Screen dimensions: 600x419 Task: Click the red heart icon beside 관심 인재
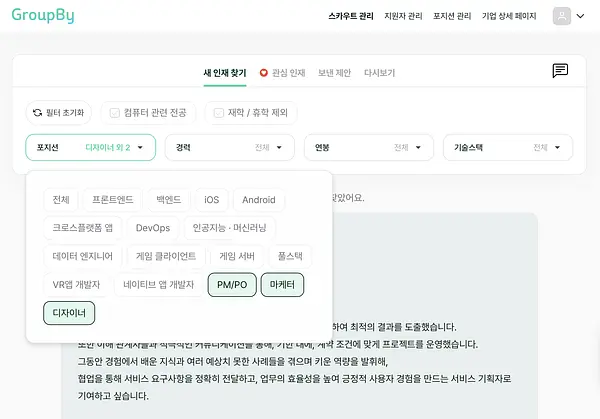click(263, 72)
